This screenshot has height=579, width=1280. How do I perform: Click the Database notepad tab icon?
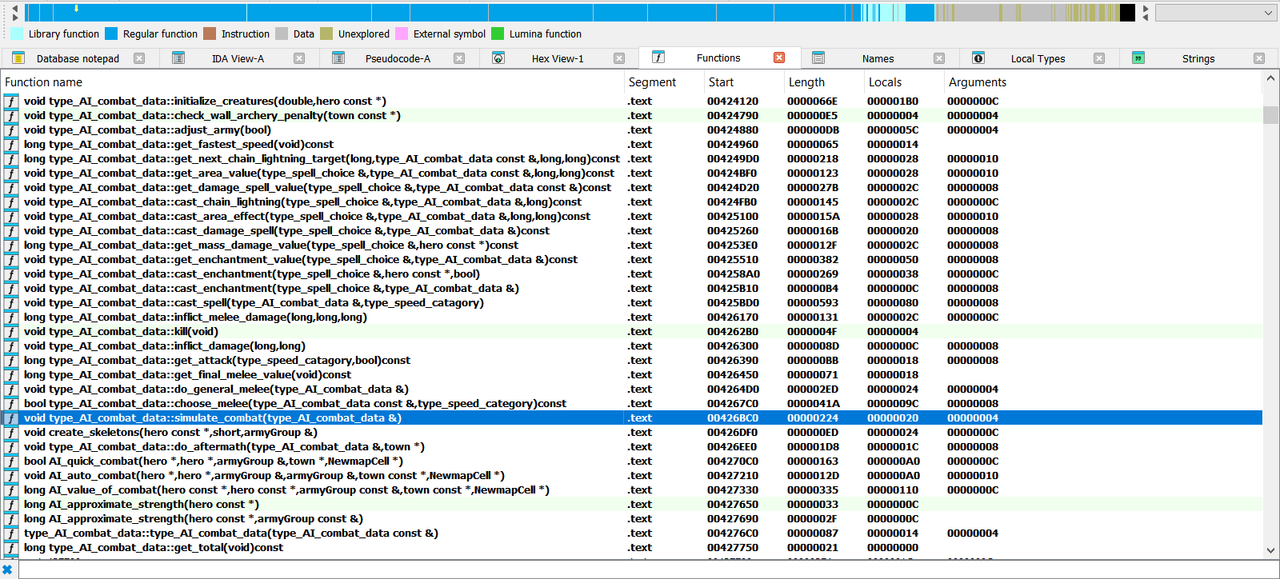click(x=19, y=58)
